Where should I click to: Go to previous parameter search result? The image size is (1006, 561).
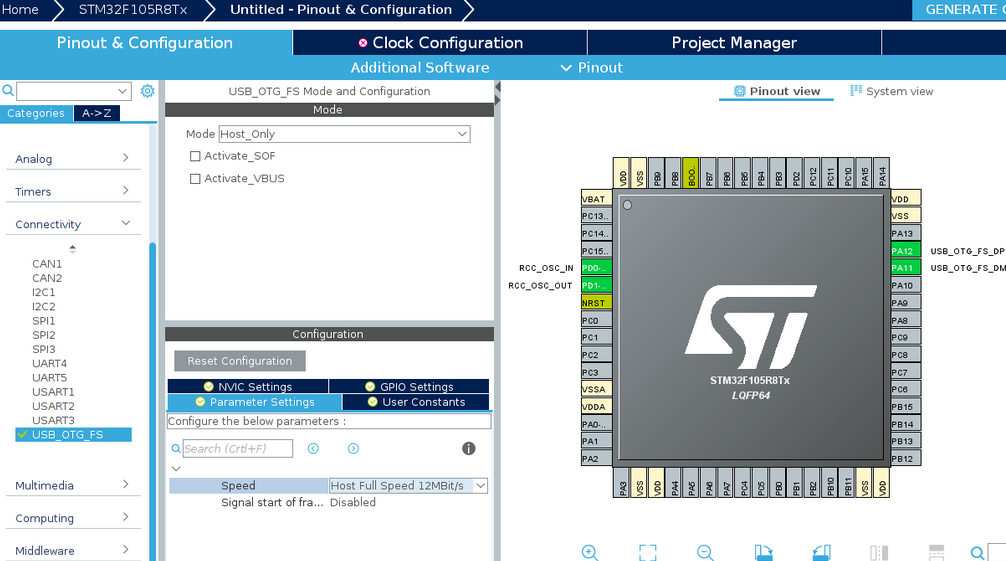click(x=313, y=449)
